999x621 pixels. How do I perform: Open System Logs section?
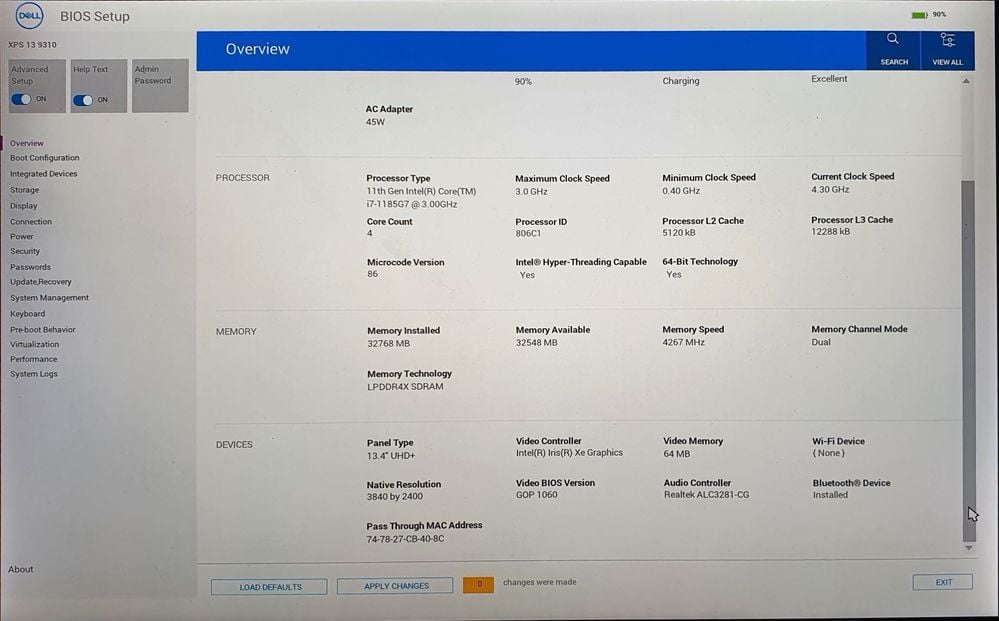click(34, 374)
